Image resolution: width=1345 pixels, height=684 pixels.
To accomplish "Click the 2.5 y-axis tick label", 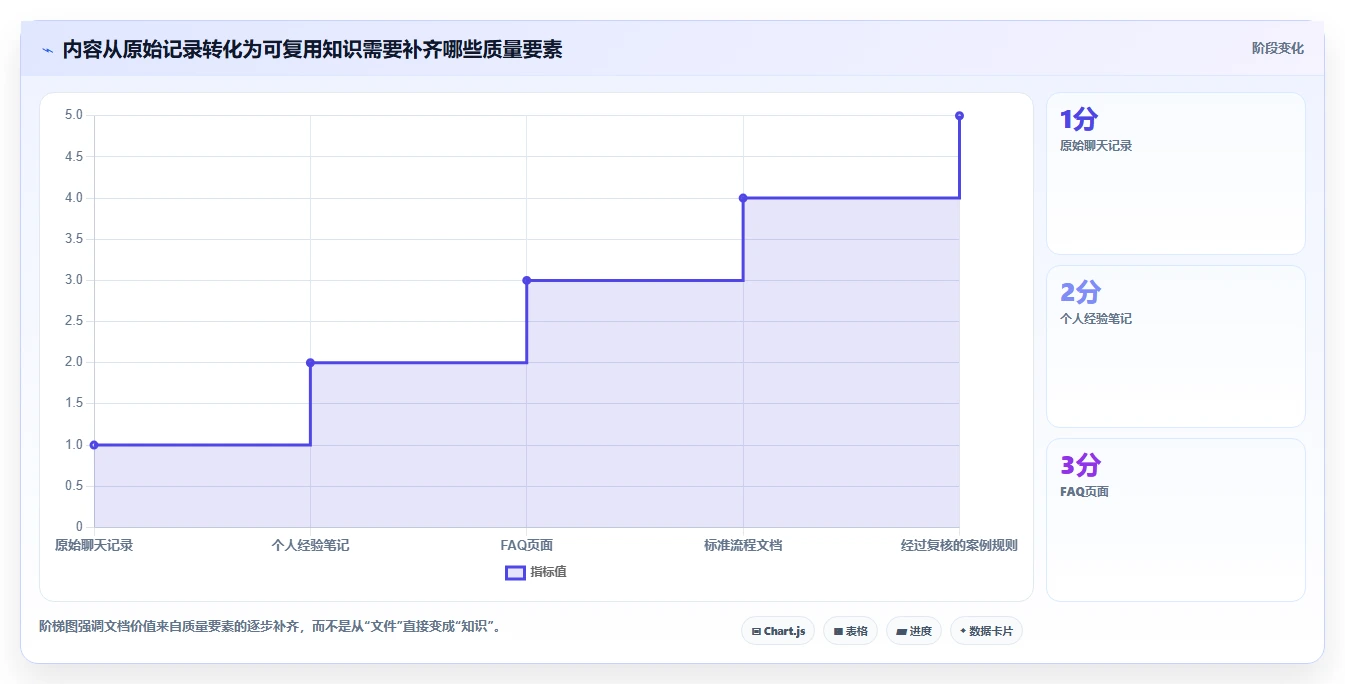I will click(74, 321).
